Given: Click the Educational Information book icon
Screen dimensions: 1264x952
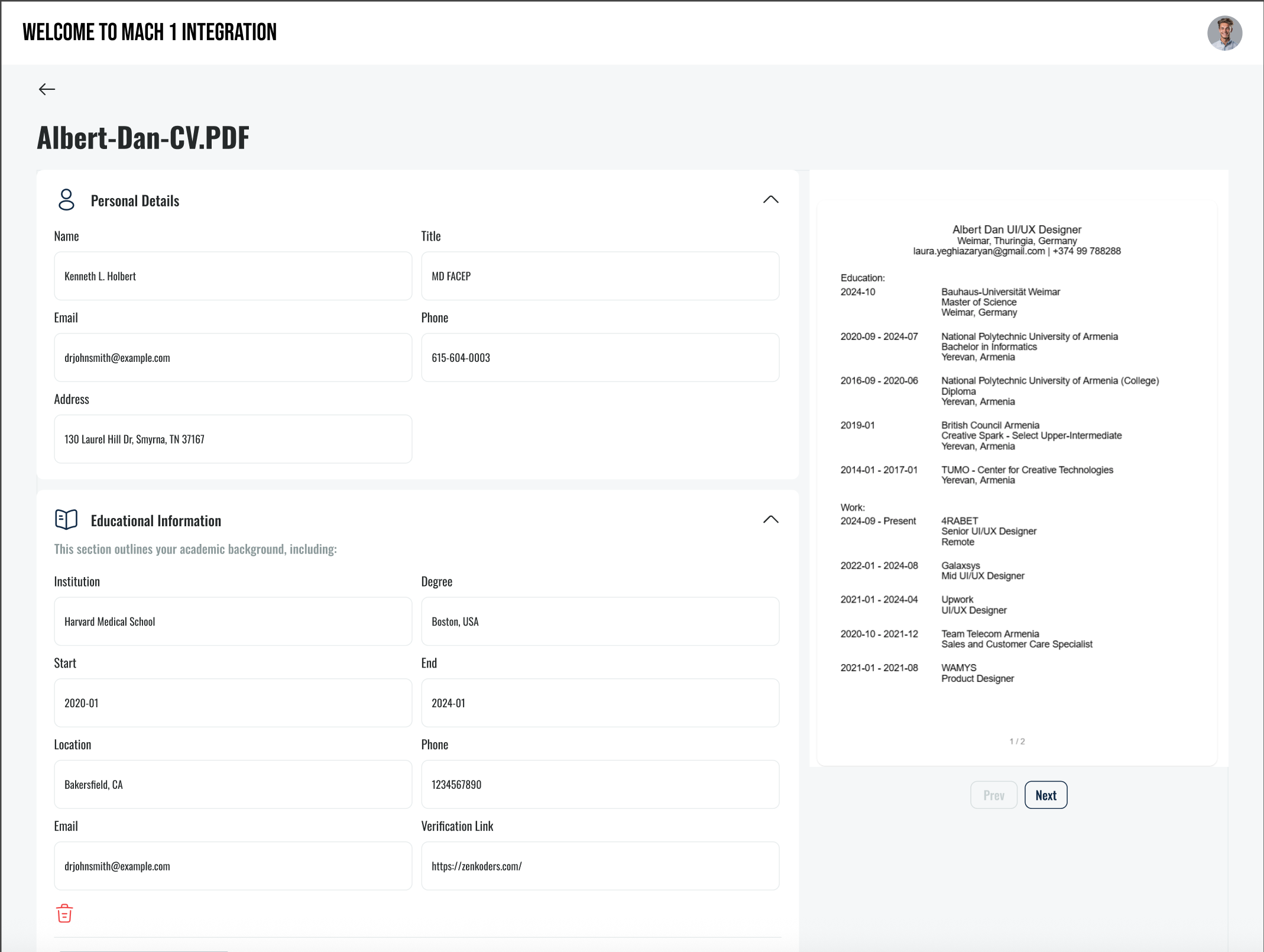Looking at the screenshot, I should coord(66,519).
